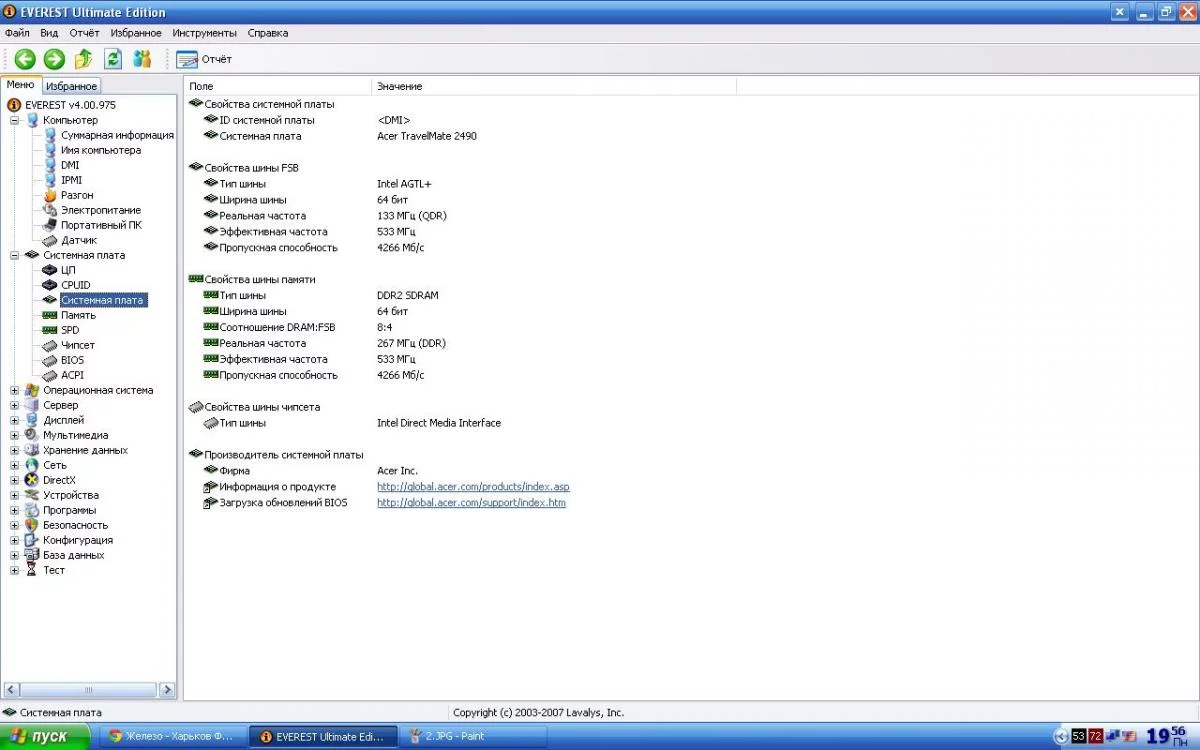The width and height of the screenshot is (1200, 750).
Task: Click the Поле column header
Action: point(277,86)
